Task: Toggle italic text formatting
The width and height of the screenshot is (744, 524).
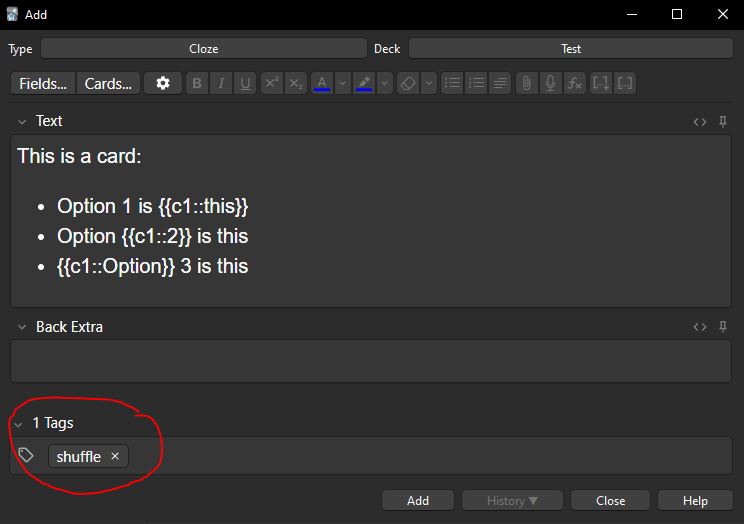Action: 221,84
